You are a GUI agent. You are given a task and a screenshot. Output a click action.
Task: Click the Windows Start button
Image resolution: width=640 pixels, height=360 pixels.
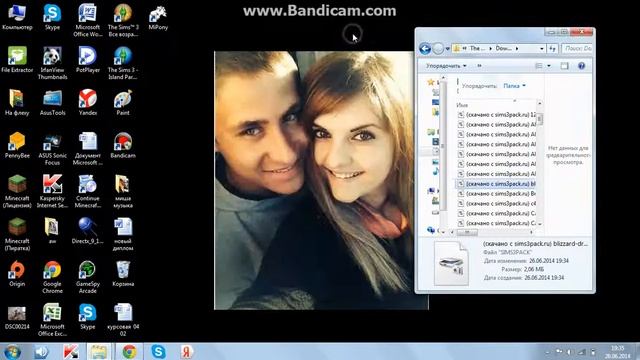pyautogui.click(x=12, y=351)
